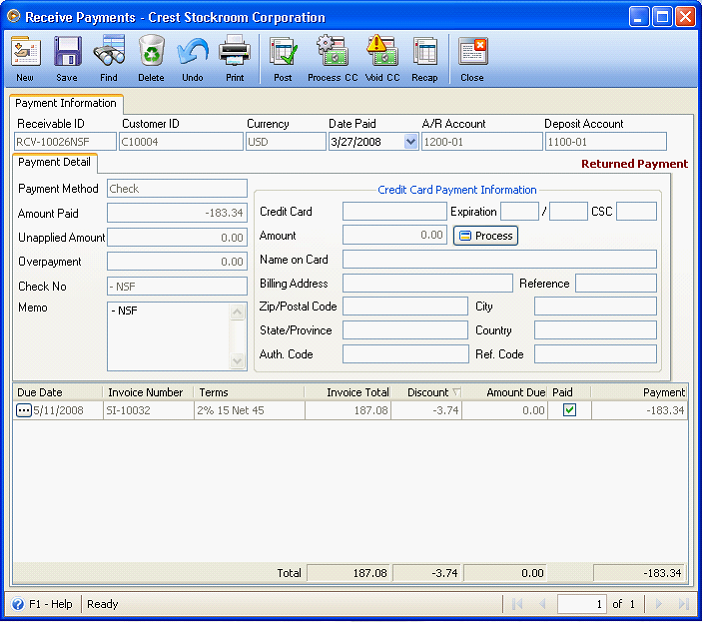Click the Deposit Account field
This screenshot has height=623, width=703.
(x=606, y=142)
